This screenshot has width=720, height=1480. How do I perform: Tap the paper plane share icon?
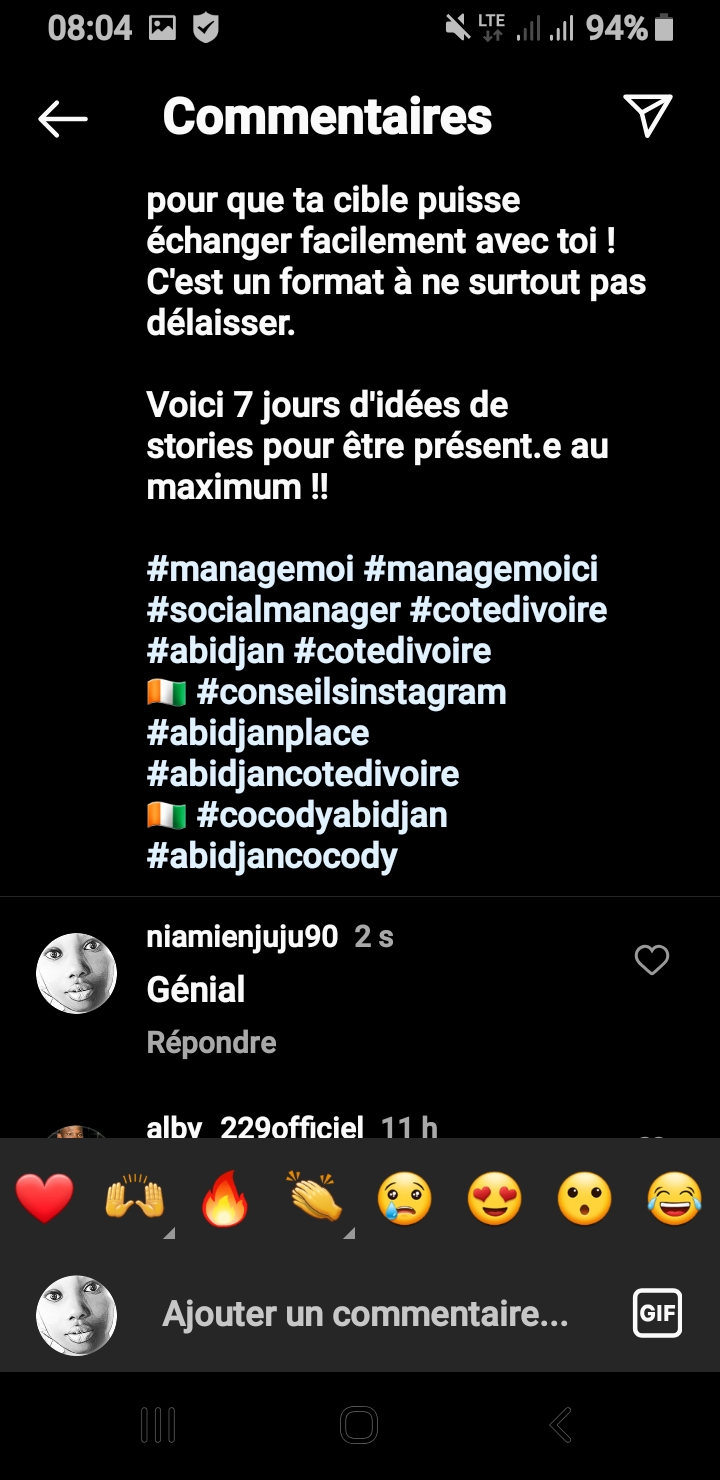click(x=647, y=116)
